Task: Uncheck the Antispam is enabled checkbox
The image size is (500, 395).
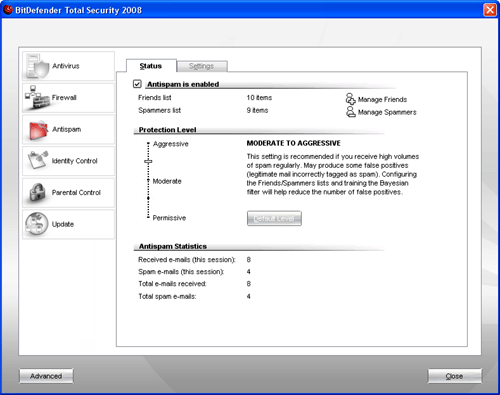Action: point(137,84)
